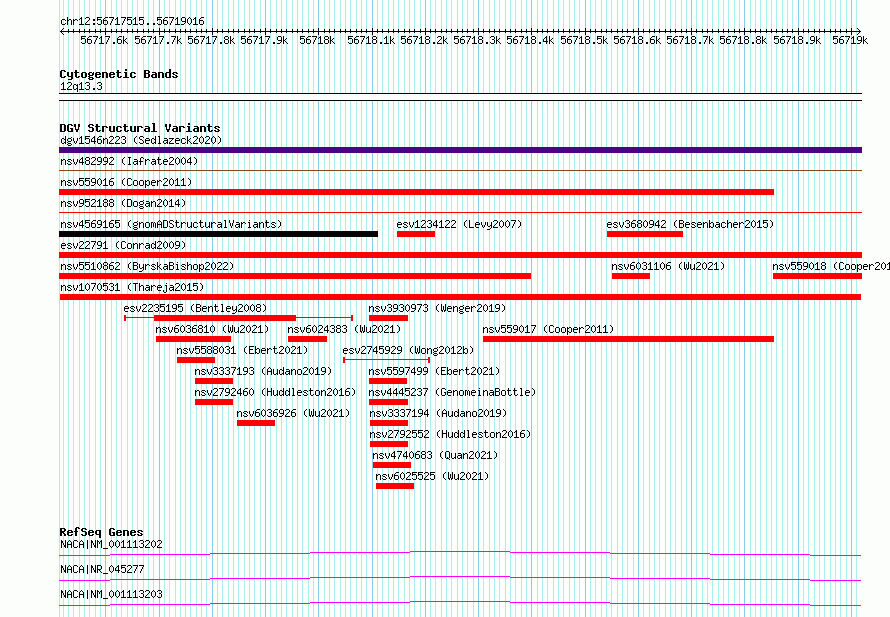Screen dimensions: 890x617
Task: Select the red nsv559017 variant bar
Action: tap(628, 339)
